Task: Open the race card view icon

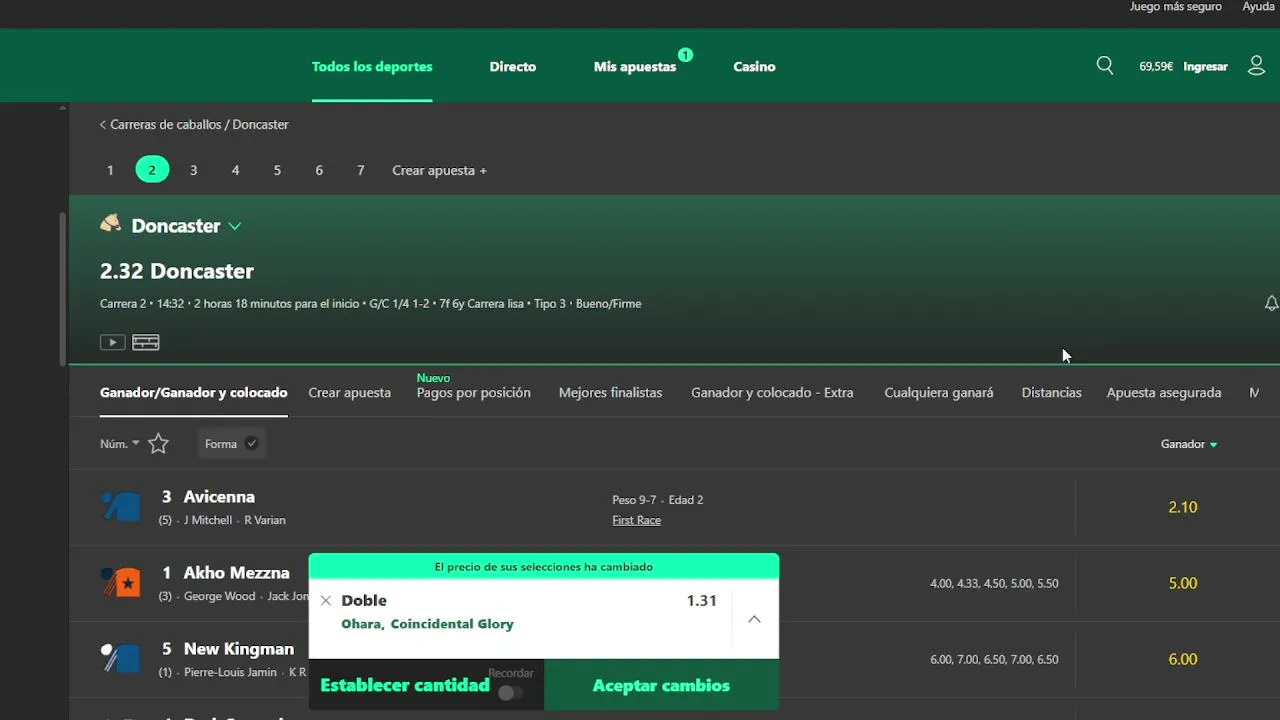Action: pyautogui.click(x=146, y=342)
